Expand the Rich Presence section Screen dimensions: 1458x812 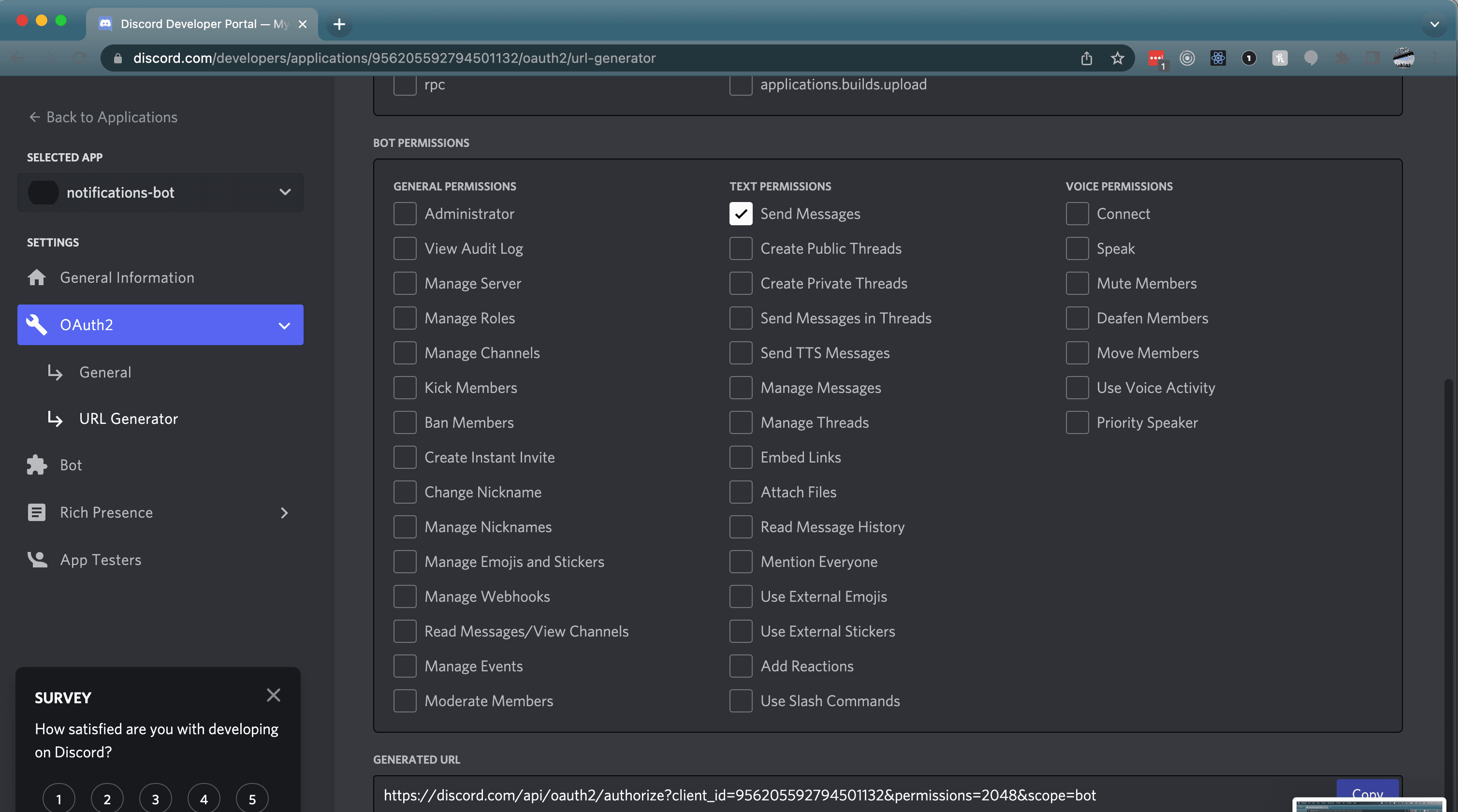[285, 513]
